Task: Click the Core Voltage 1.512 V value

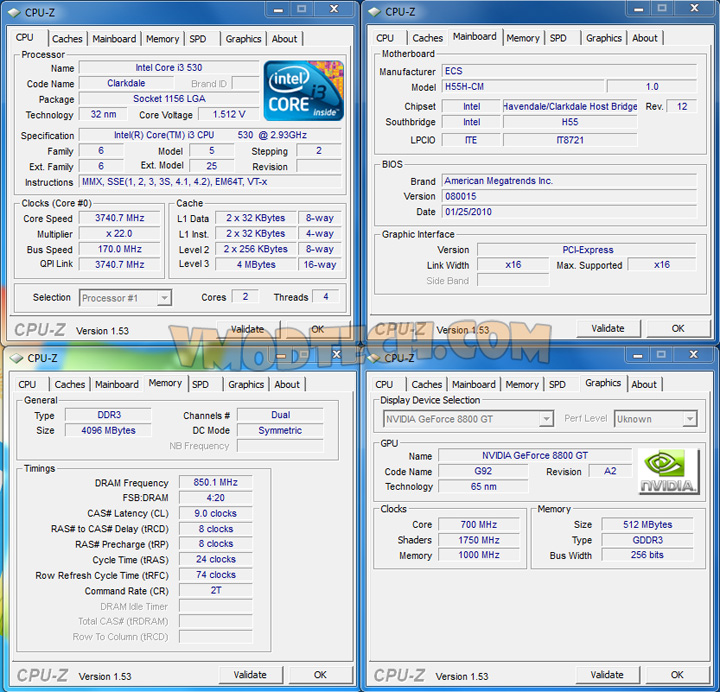Action: (x=229, y=114)
